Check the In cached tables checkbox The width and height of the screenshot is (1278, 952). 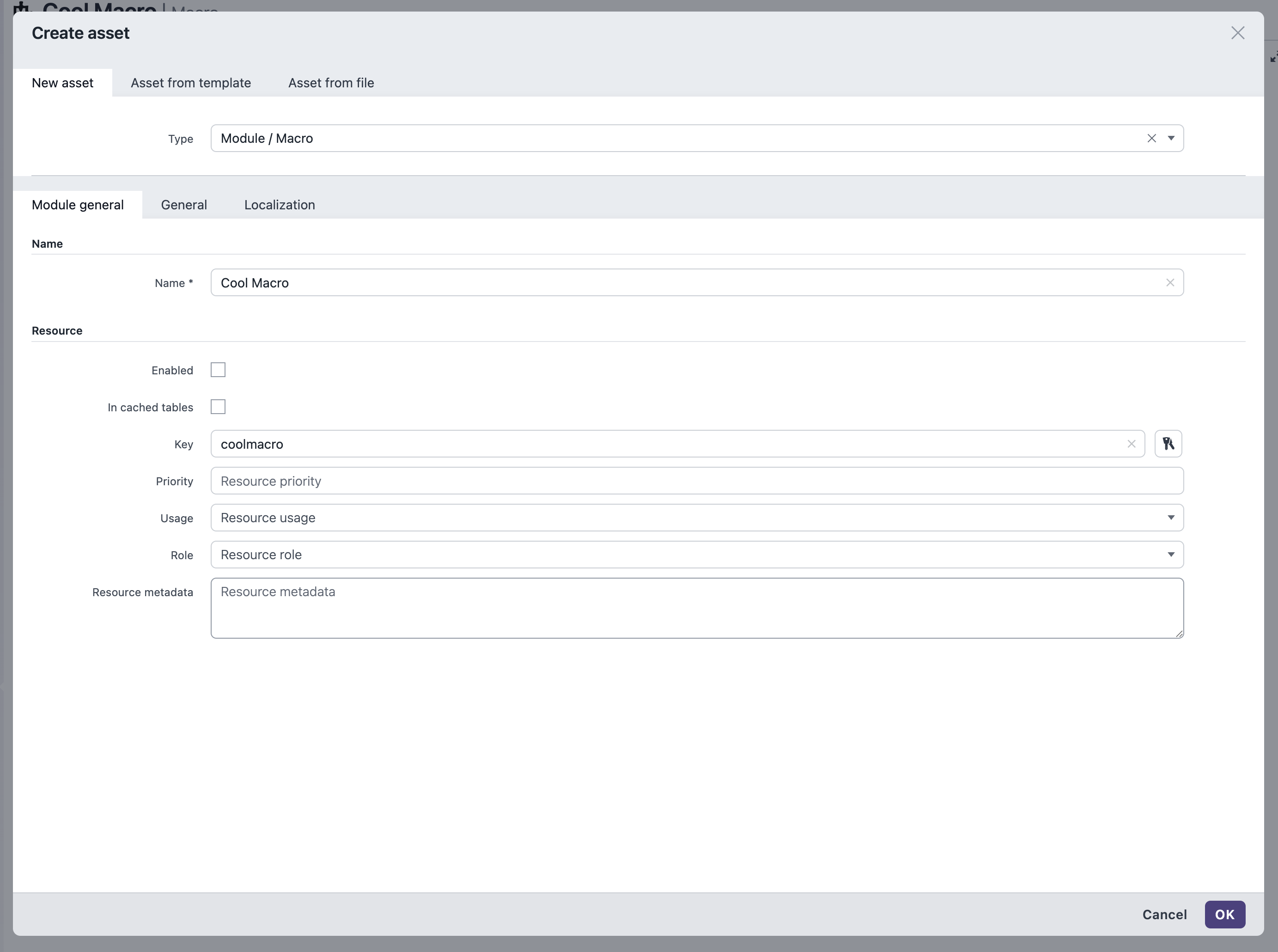[218, 407]
